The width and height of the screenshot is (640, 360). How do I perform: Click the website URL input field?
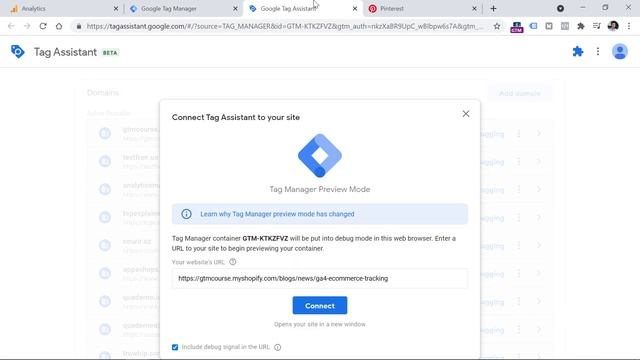[320, 278]
